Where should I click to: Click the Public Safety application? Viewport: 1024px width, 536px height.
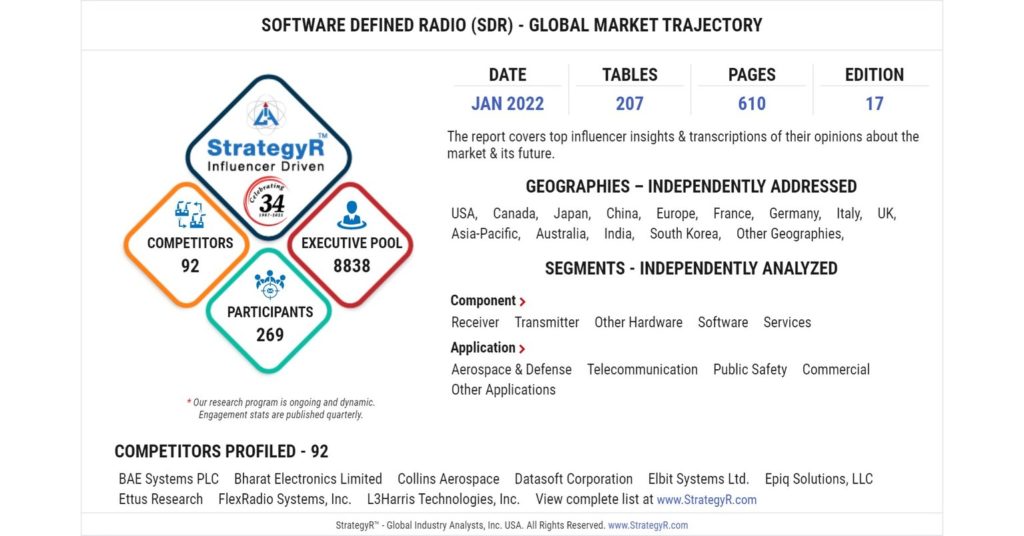(x=750, y=370)
